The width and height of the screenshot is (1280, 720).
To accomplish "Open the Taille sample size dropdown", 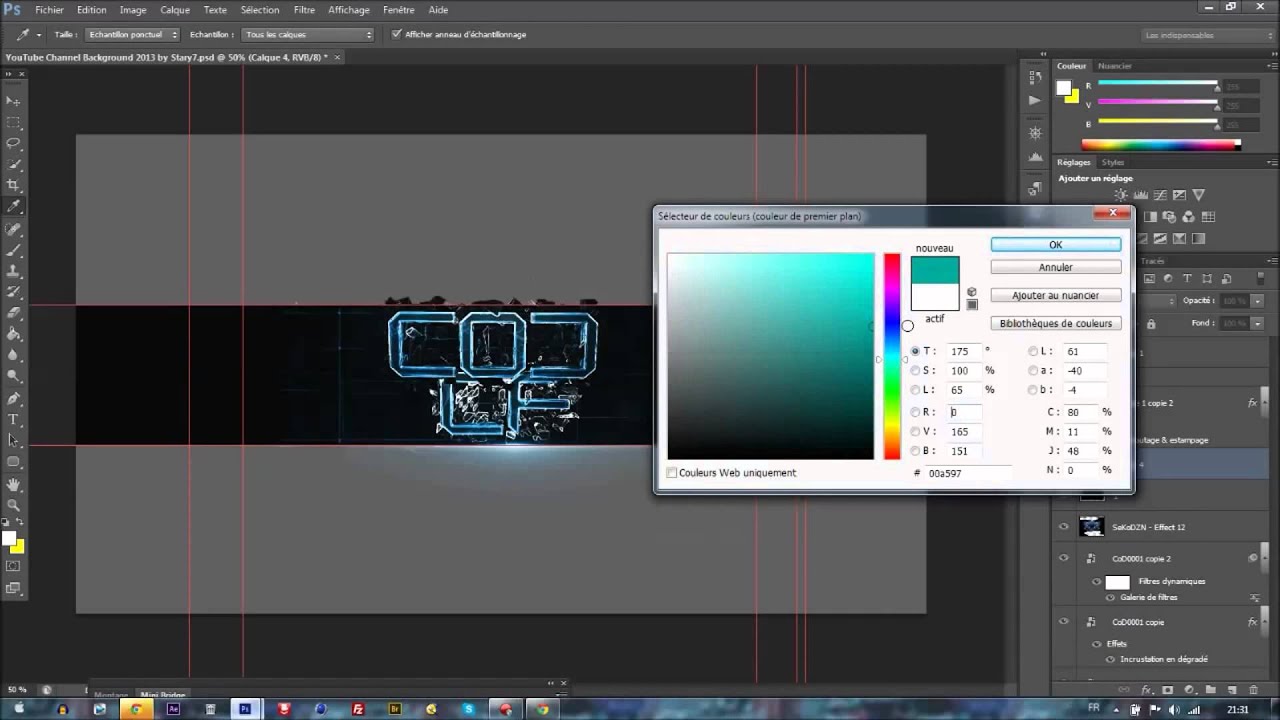I will [x=132, y=34].
